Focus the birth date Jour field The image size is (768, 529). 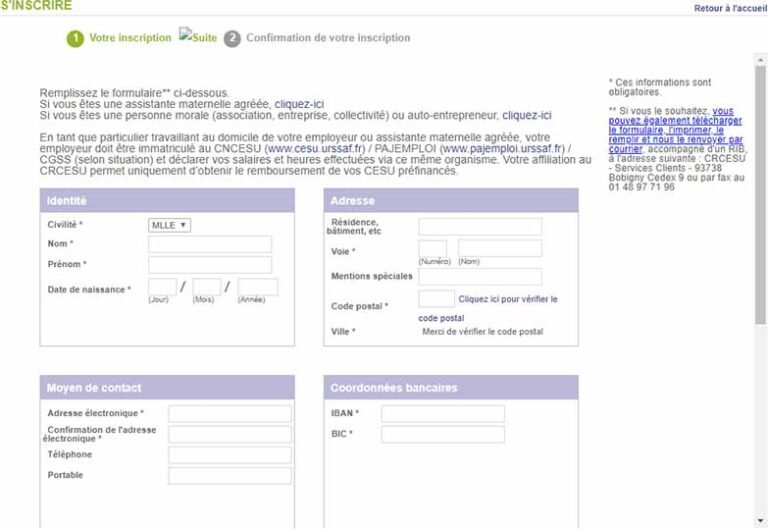(162, 287)
